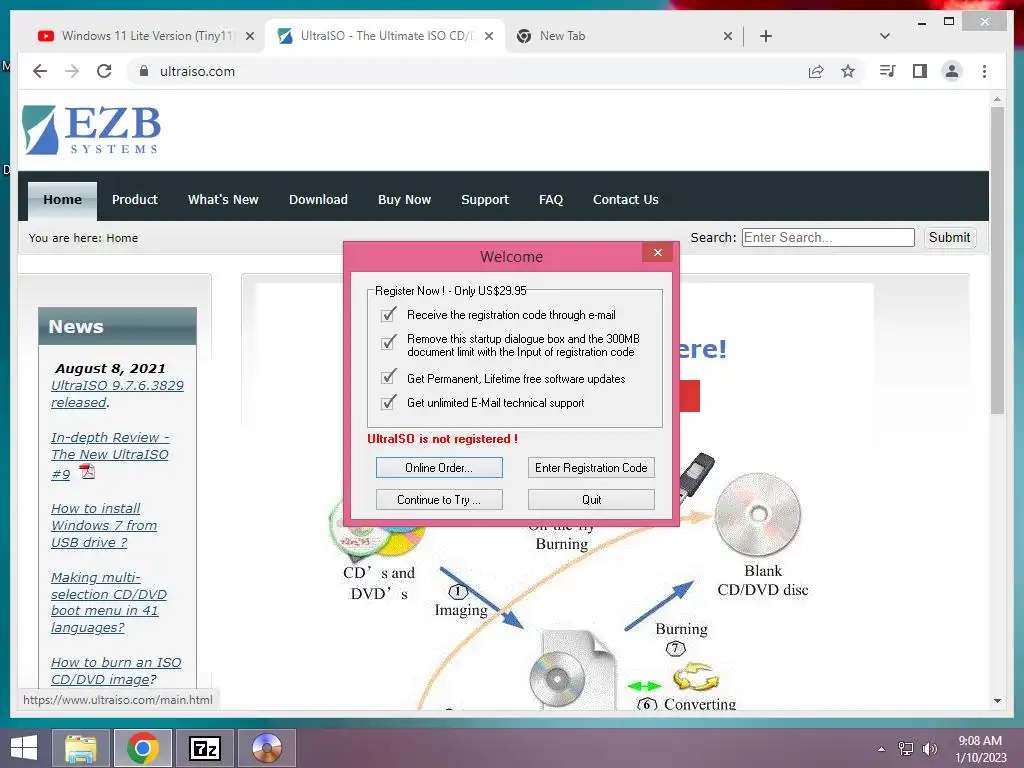Open the network icon in system tray
Screen dimensions: 1024x768
point(905,749)
